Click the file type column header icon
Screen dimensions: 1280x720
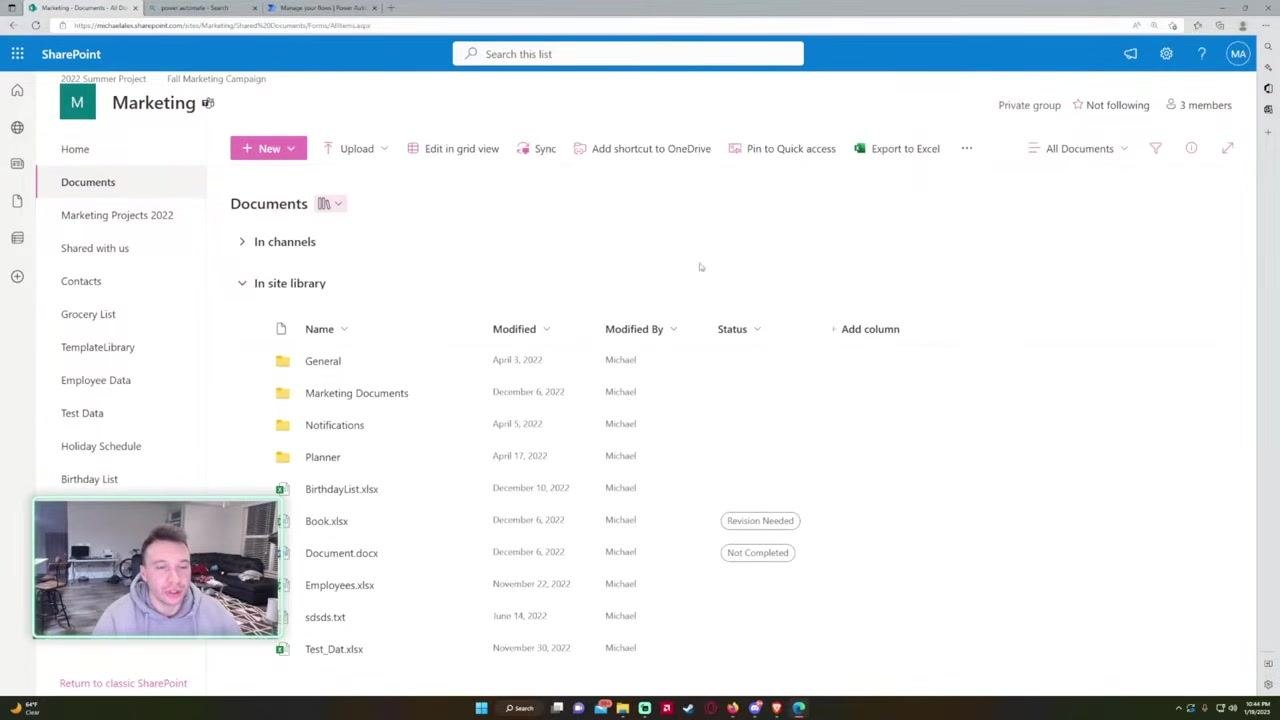pyautogui.click(x=281, y=329)
